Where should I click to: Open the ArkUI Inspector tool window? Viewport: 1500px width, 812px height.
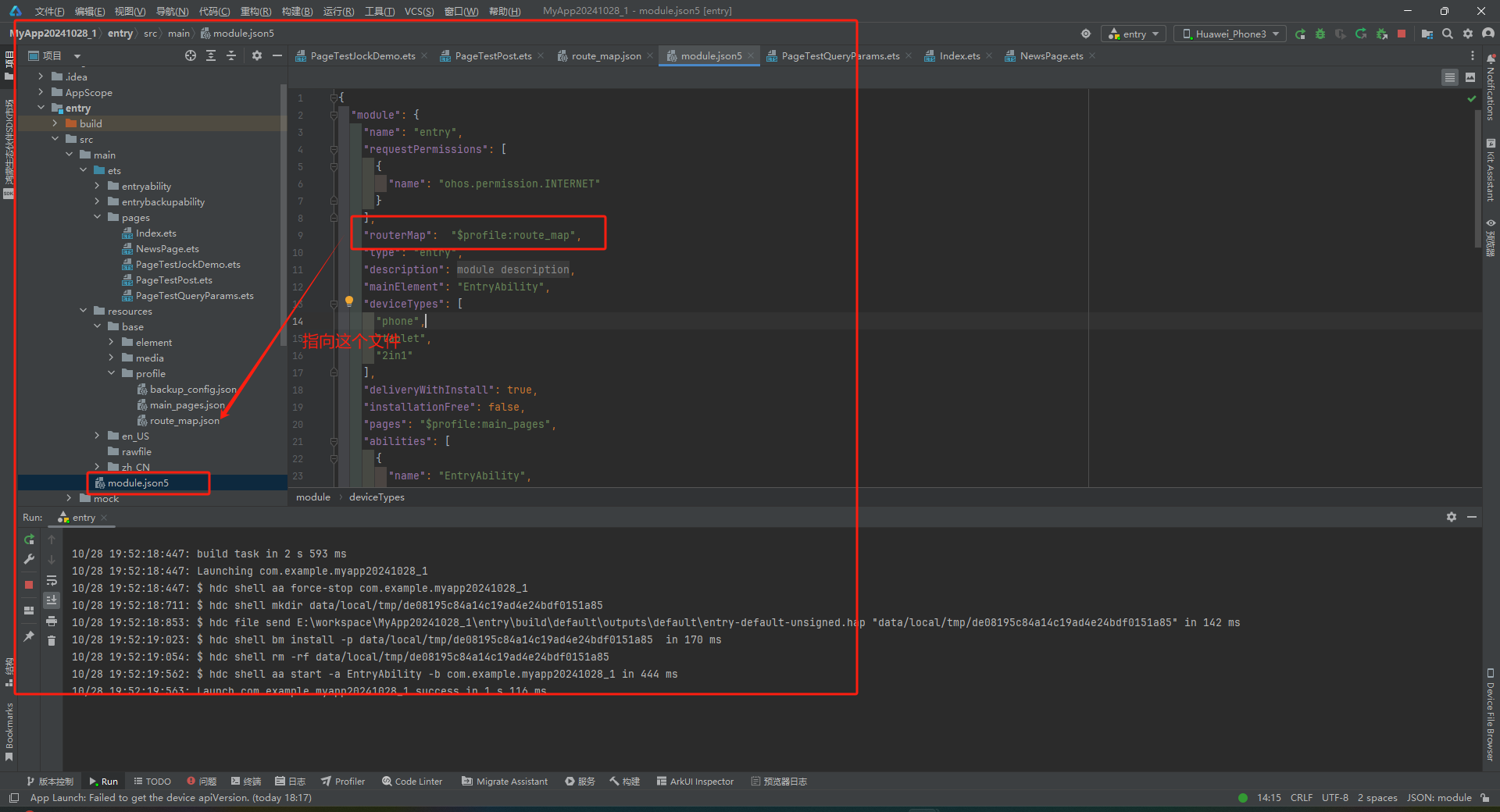695,781
